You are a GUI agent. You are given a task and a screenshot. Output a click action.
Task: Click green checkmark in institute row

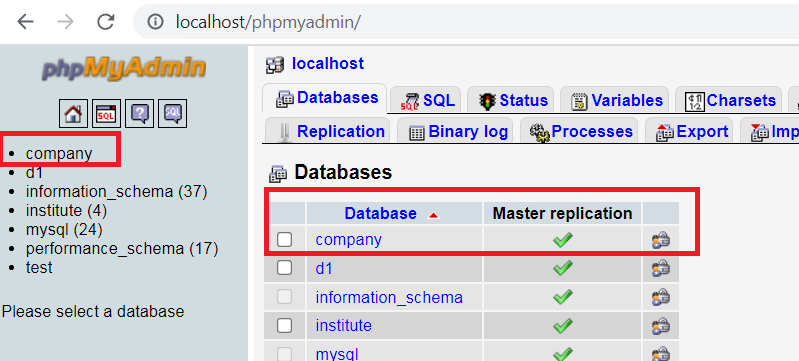pyautogui.click(x=563, y=325)
